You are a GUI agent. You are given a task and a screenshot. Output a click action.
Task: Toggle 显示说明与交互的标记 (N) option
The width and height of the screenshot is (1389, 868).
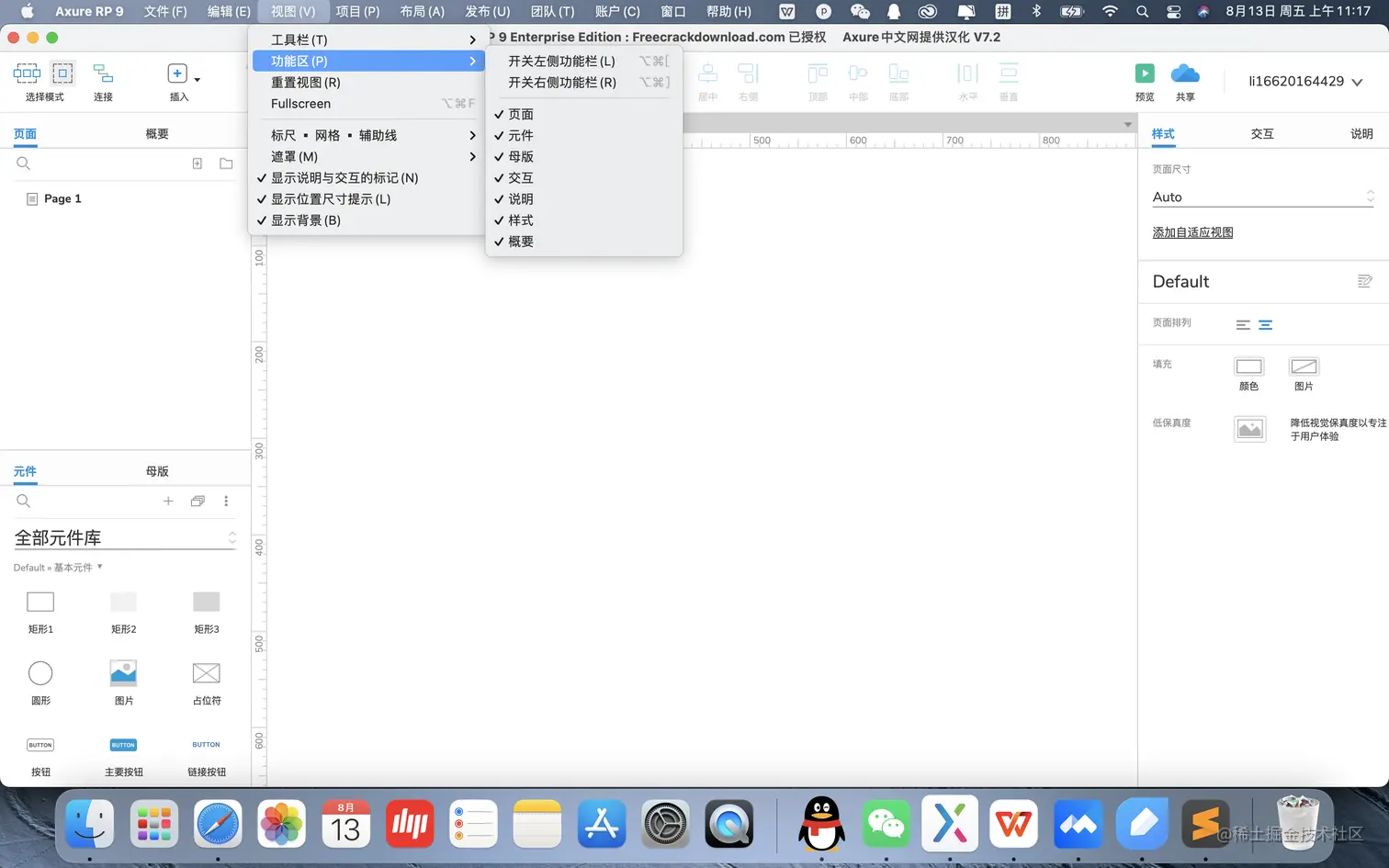pos(367,177)
